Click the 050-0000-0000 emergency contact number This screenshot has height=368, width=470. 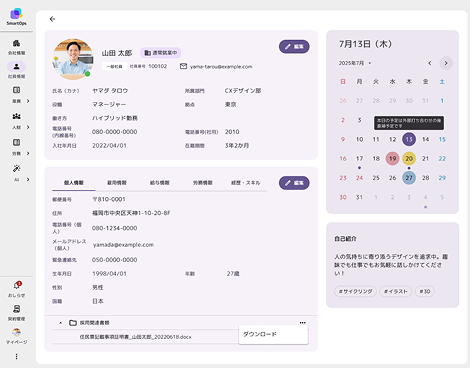(115, 260)
